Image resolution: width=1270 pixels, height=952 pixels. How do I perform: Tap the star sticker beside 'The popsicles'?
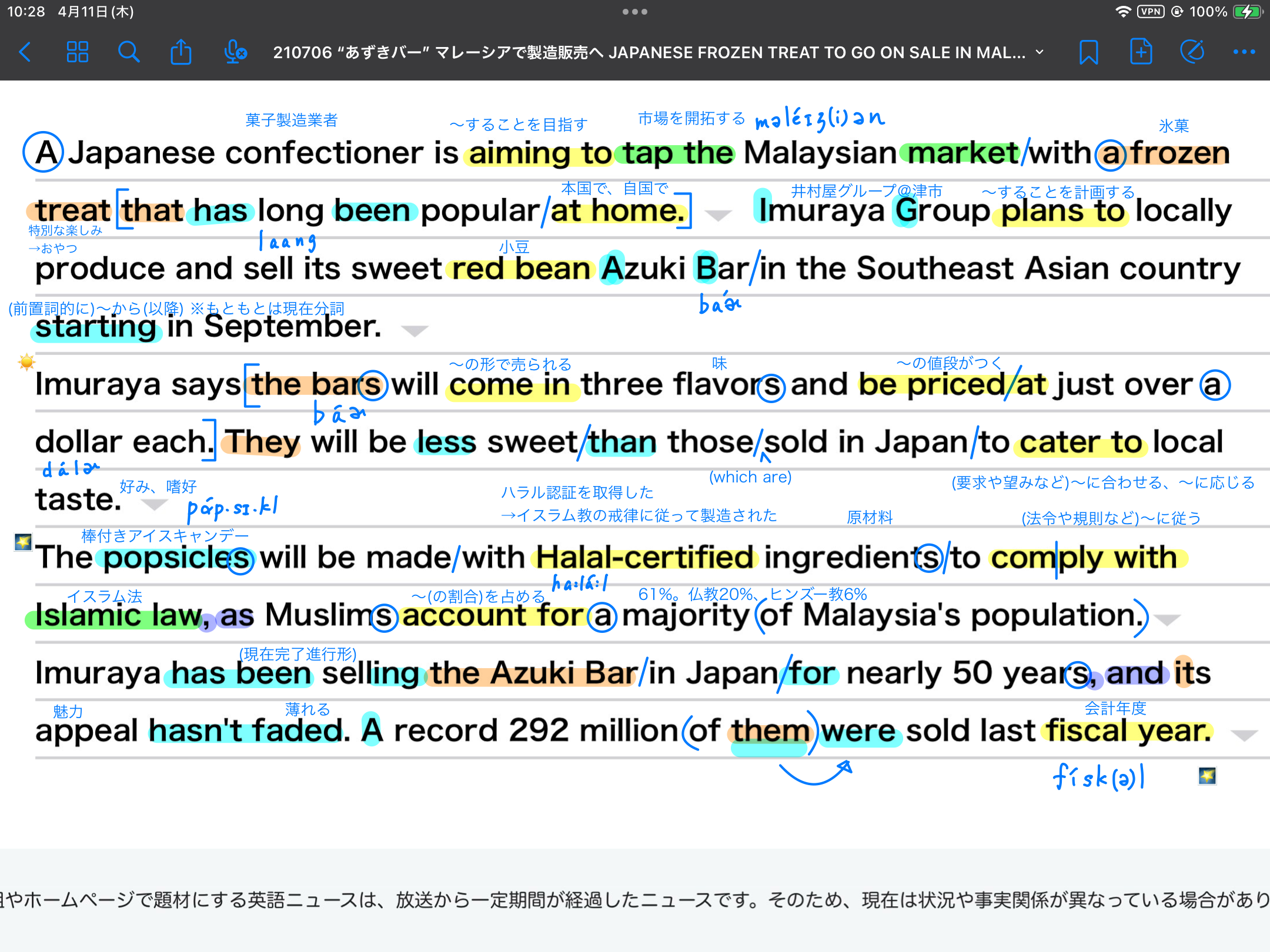tap(23, 542)
